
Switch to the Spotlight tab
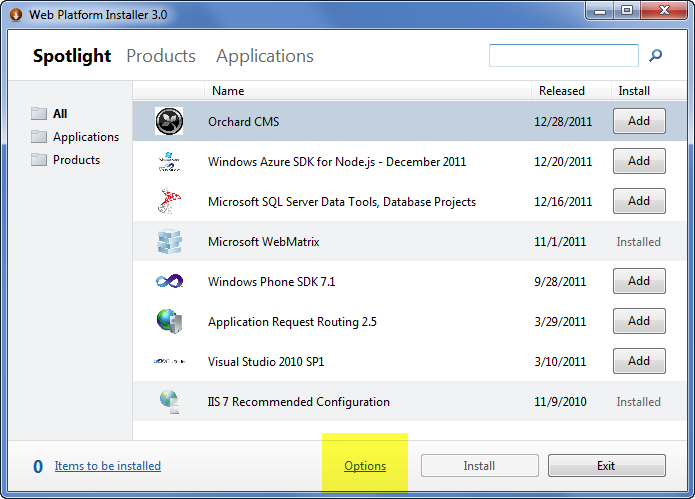(x=72, y=56)
